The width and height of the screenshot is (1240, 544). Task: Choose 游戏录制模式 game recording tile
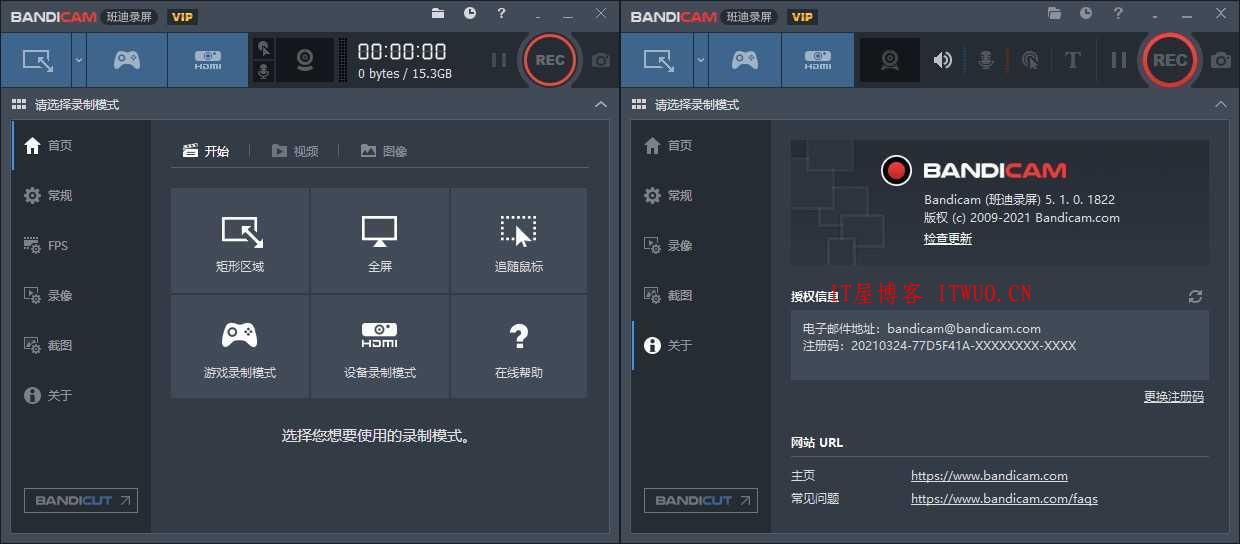(x=240, y=346)
